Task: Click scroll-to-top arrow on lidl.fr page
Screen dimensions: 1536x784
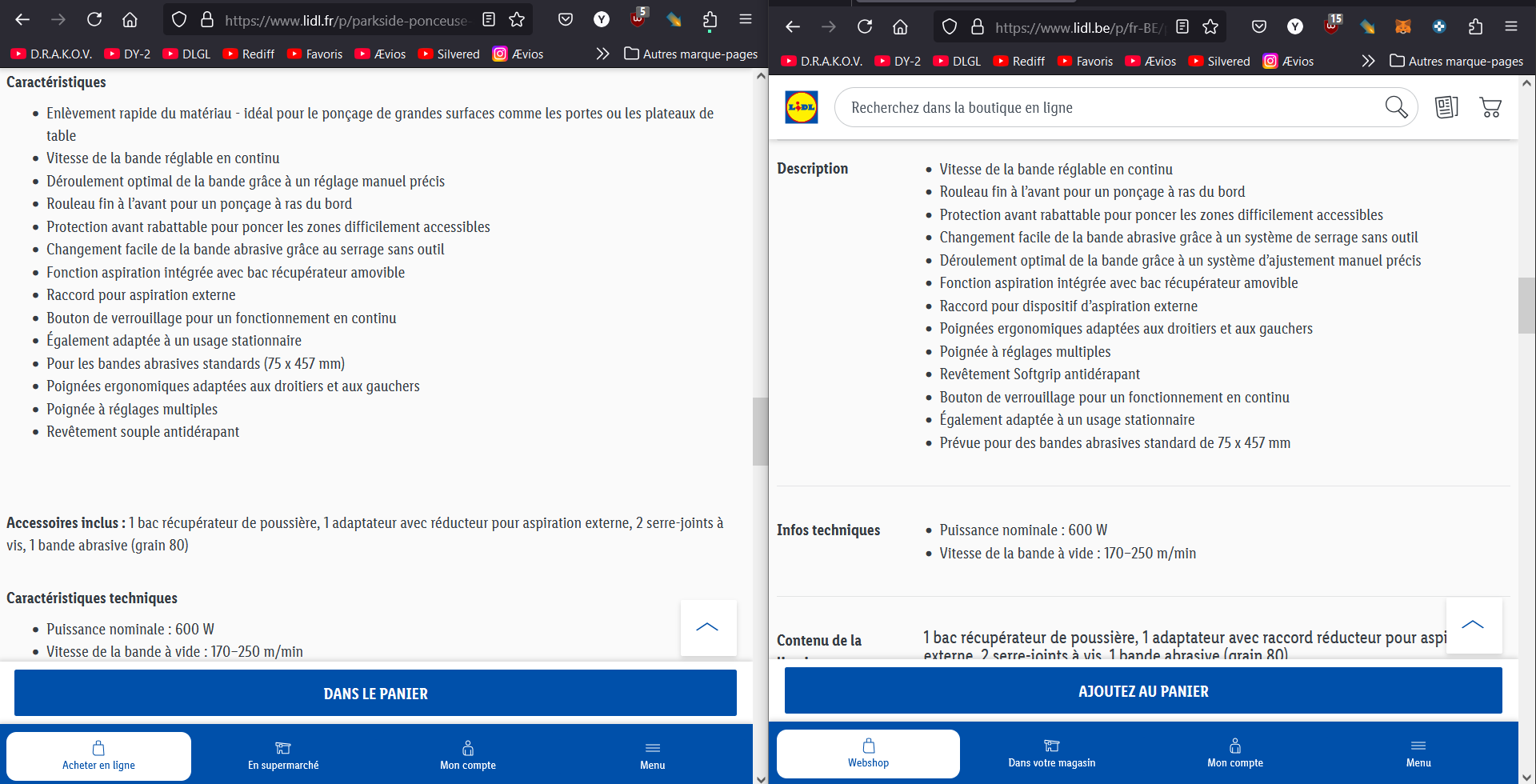Action: 708,627
